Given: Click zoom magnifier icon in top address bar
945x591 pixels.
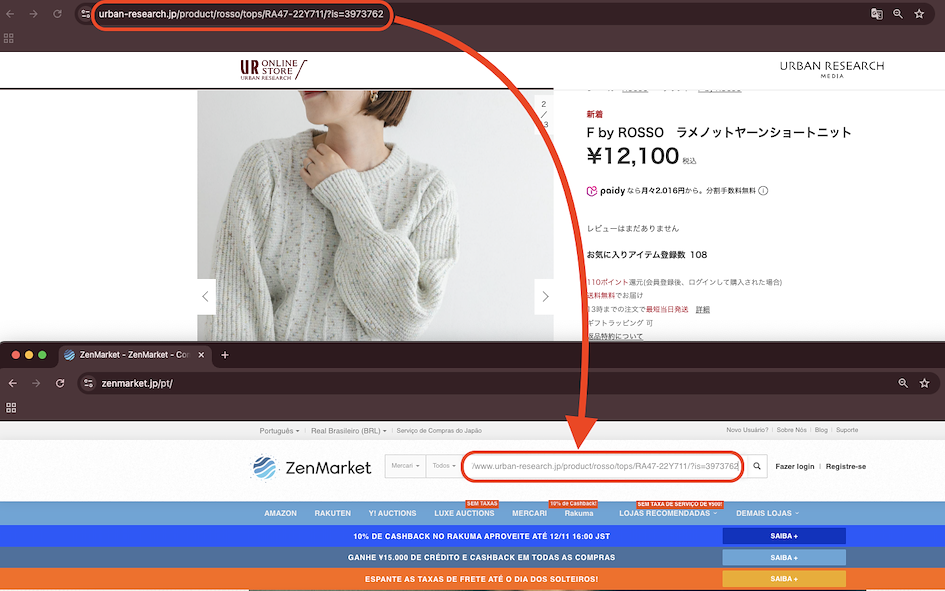Looking at the screenshot, I should pyautogui.click(x=898, y=14).
